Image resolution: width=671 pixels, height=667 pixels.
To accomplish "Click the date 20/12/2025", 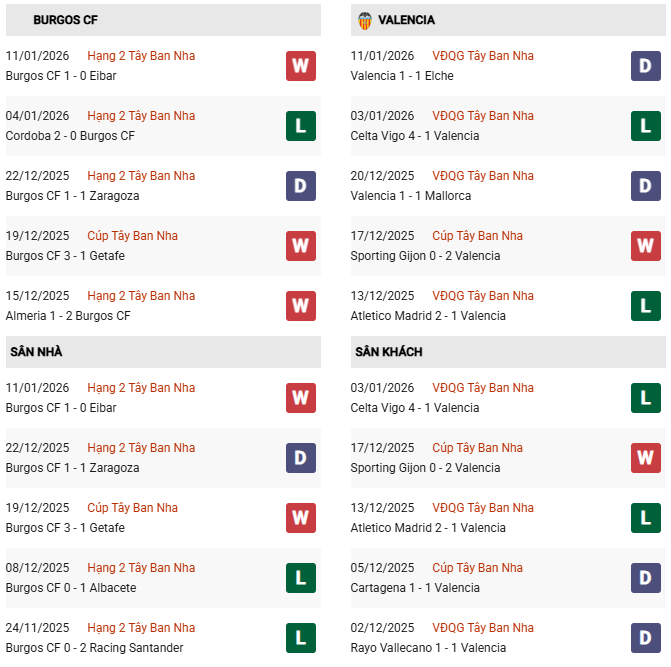I will point(382,176).
